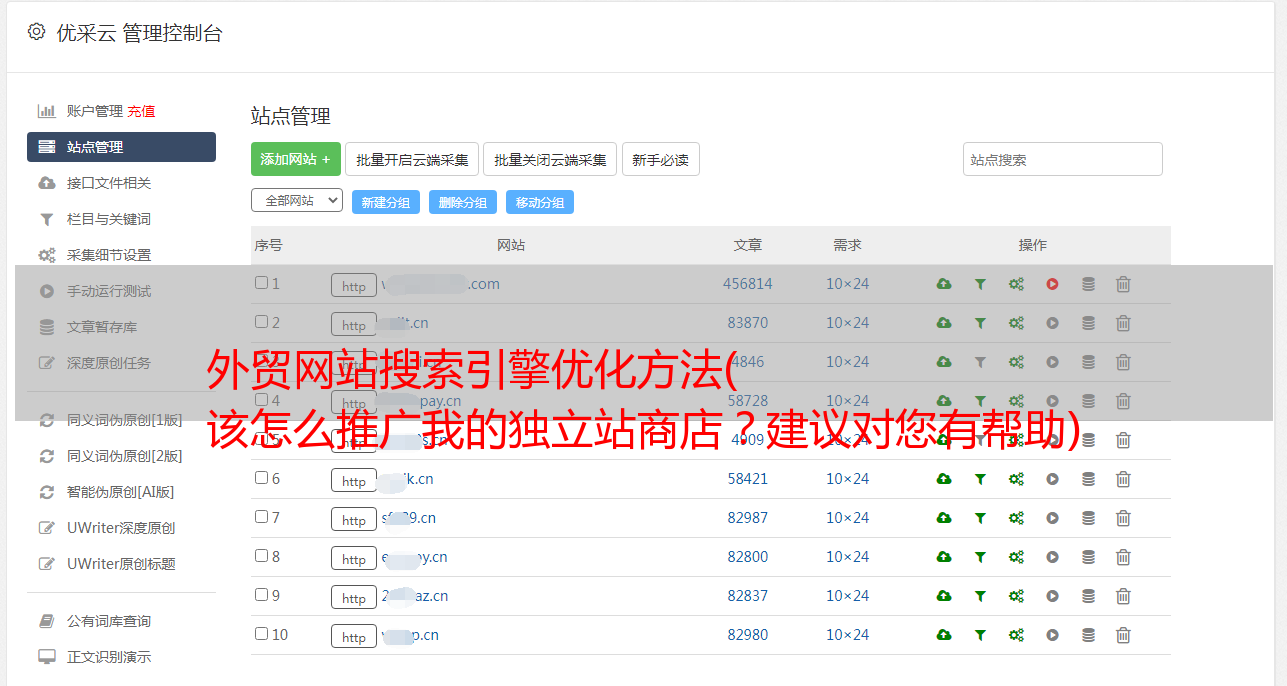Click the trash icon in row 1
Image resolution: width=1287 pixels, height=686 pixels.
(1123, 284)
